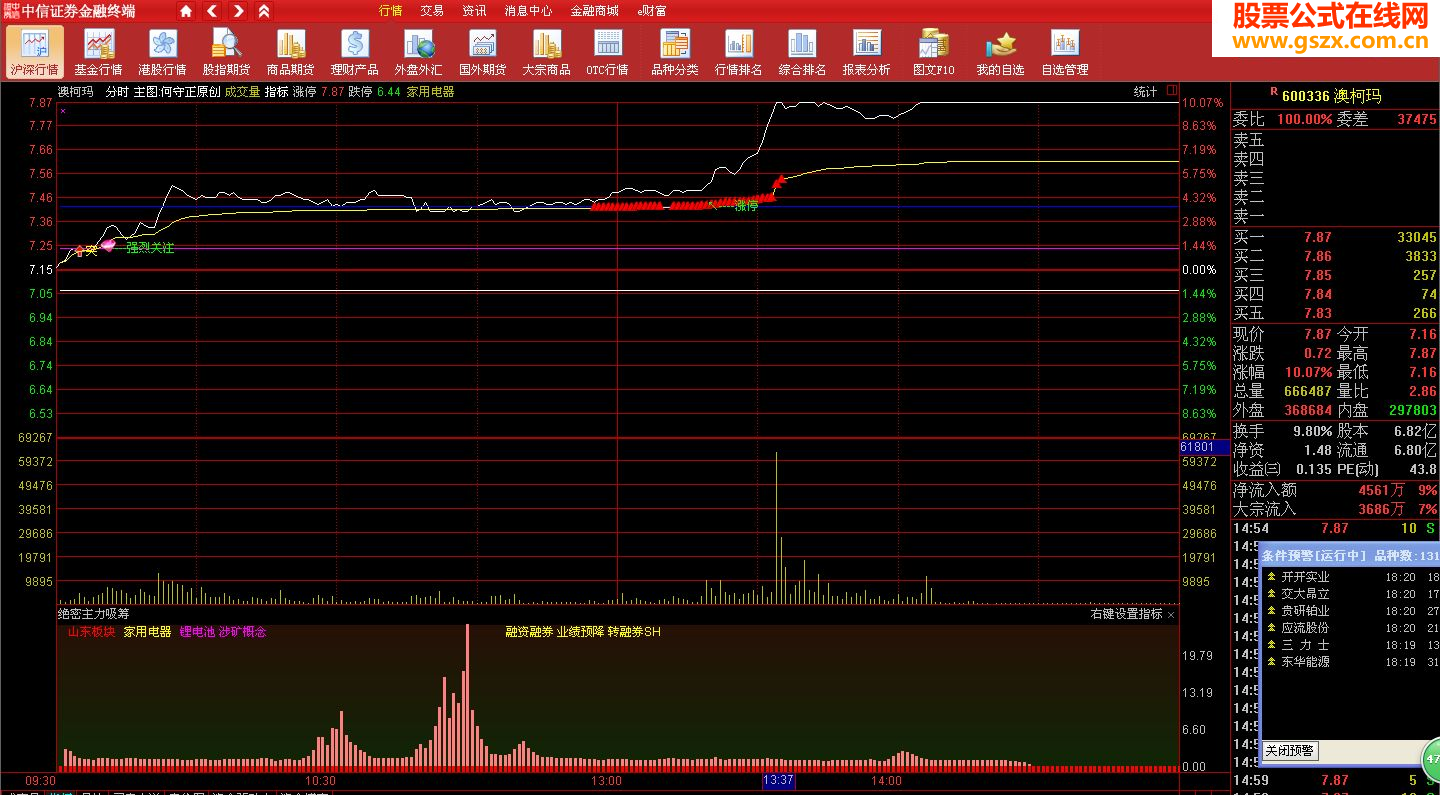
Task: Click 委比 100.00% value
Action: pyautogui.click(x=1304, y=119)
